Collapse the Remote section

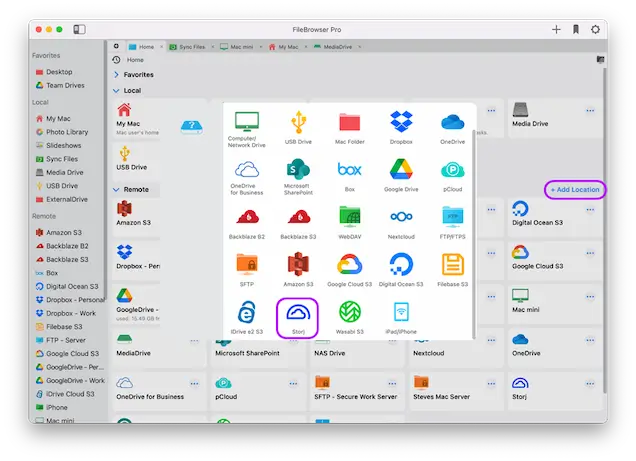[116, 189]
